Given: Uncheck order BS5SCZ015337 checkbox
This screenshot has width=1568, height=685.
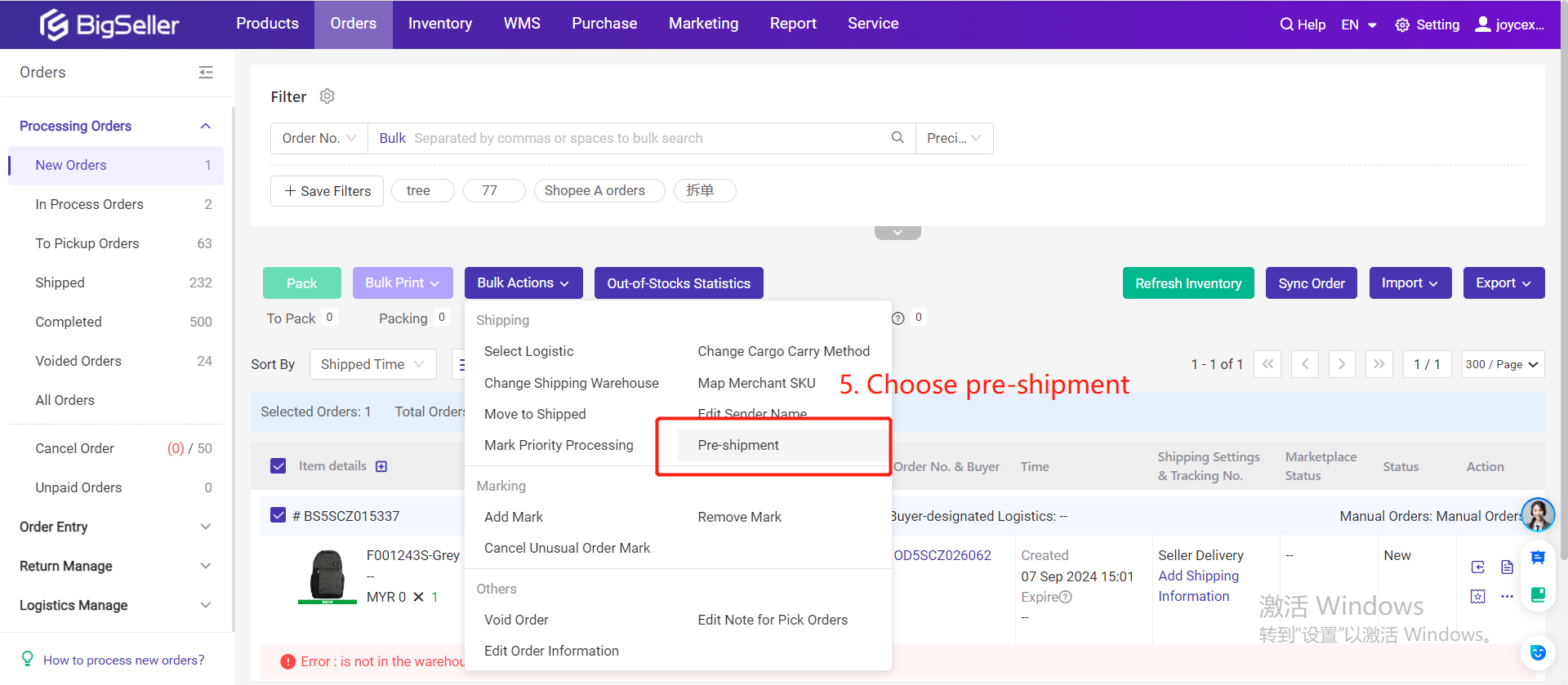Looking at the screenshot, I should point(278,516).
